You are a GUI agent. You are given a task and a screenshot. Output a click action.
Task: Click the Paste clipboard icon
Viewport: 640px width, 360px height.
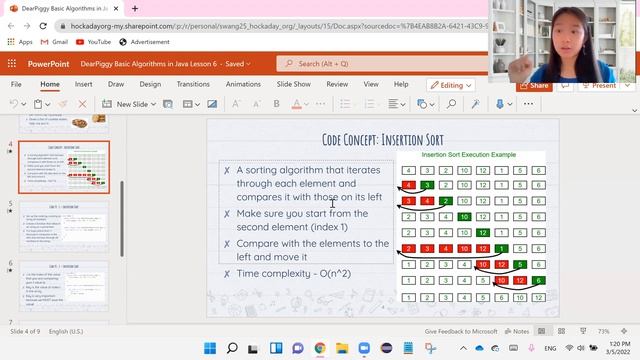38,104
